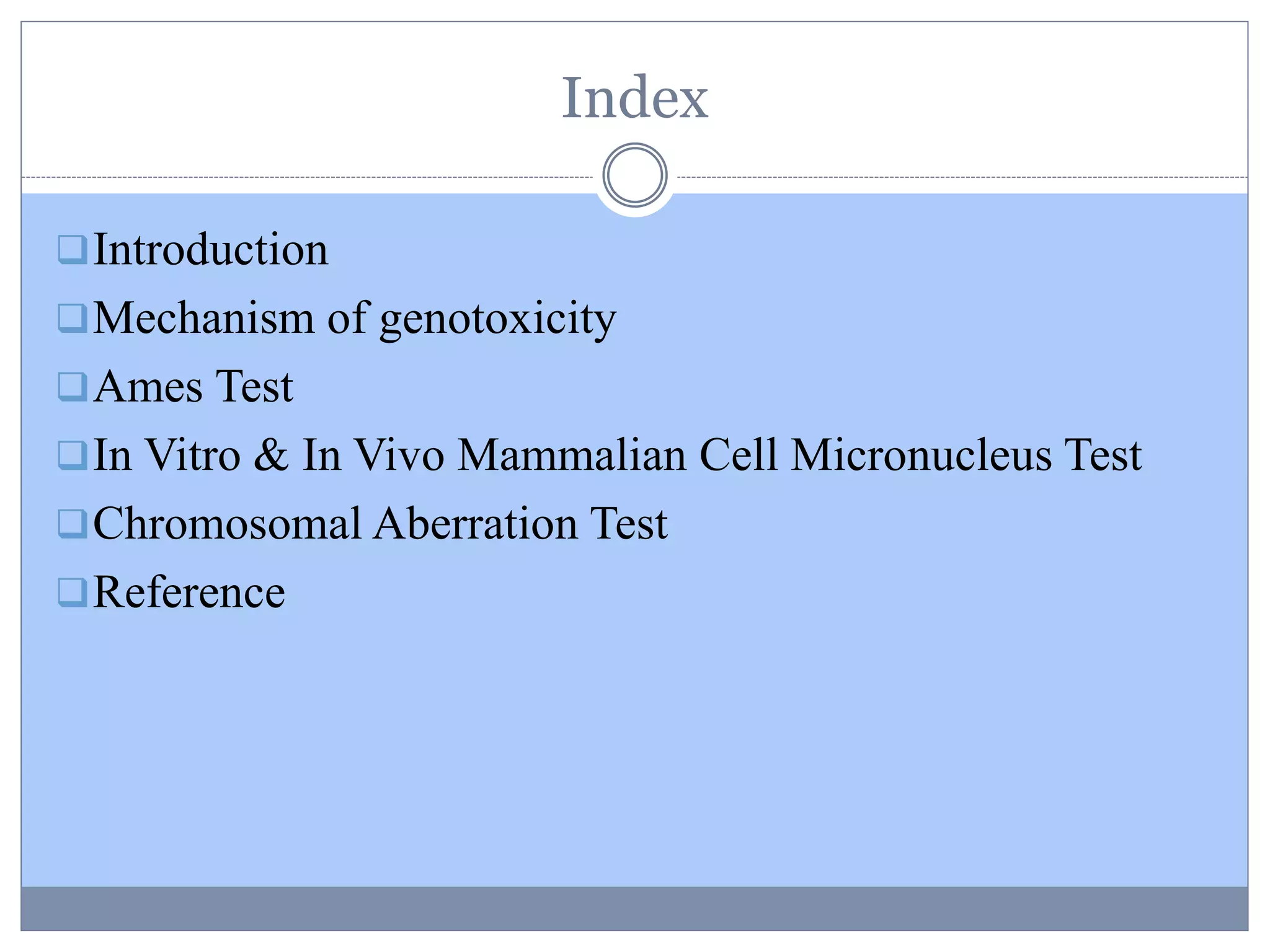This screenshot has height=952, width=1270.
Task: Click the square bullet beside Introduction
Action: coord(72,250)
